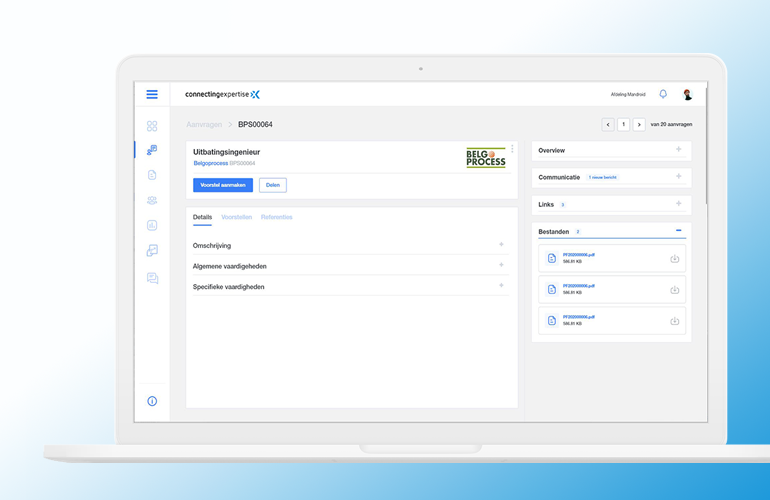
Task: Click the BPS00064 breadcrumb text
Action: (255, 125)
